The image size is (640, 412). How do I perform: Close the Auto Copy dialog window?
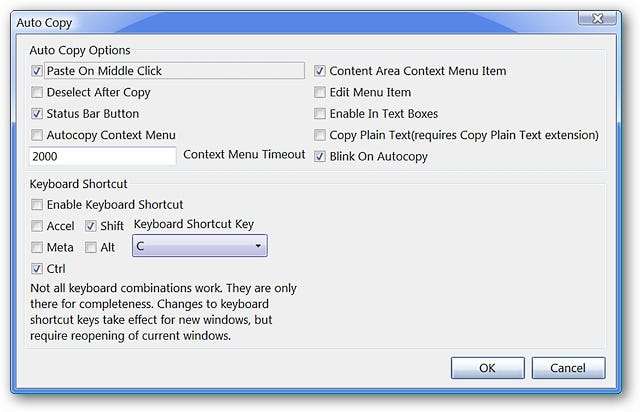[597, 19]
